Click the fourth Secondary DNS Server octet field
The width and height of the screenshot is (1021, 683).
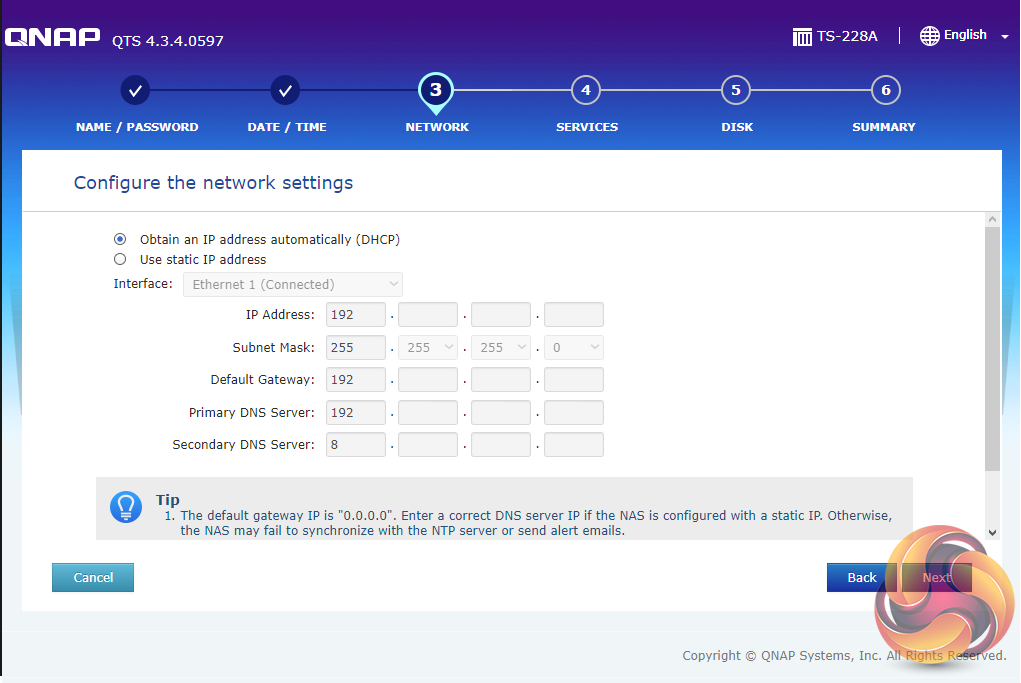pos(574,445)
